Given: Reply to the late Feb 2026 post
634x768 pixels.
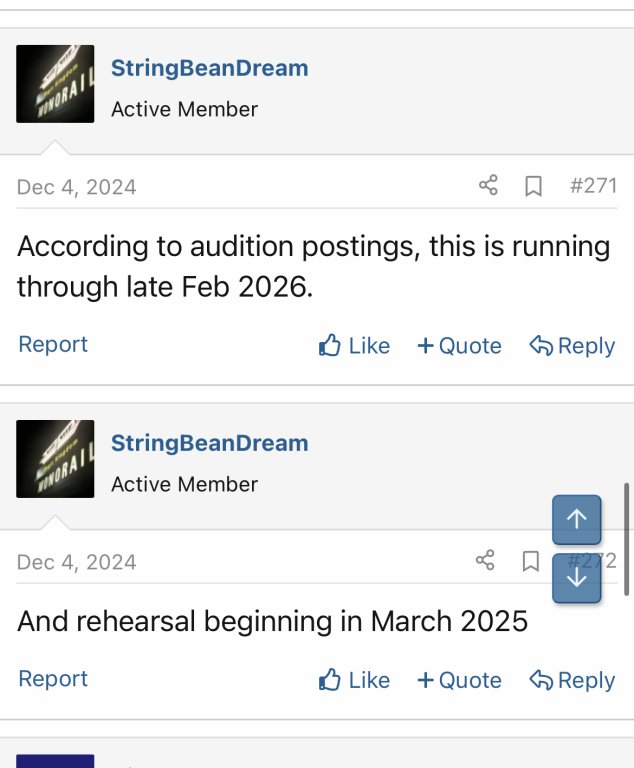Looking at the screenshot, I should [572, 346].
